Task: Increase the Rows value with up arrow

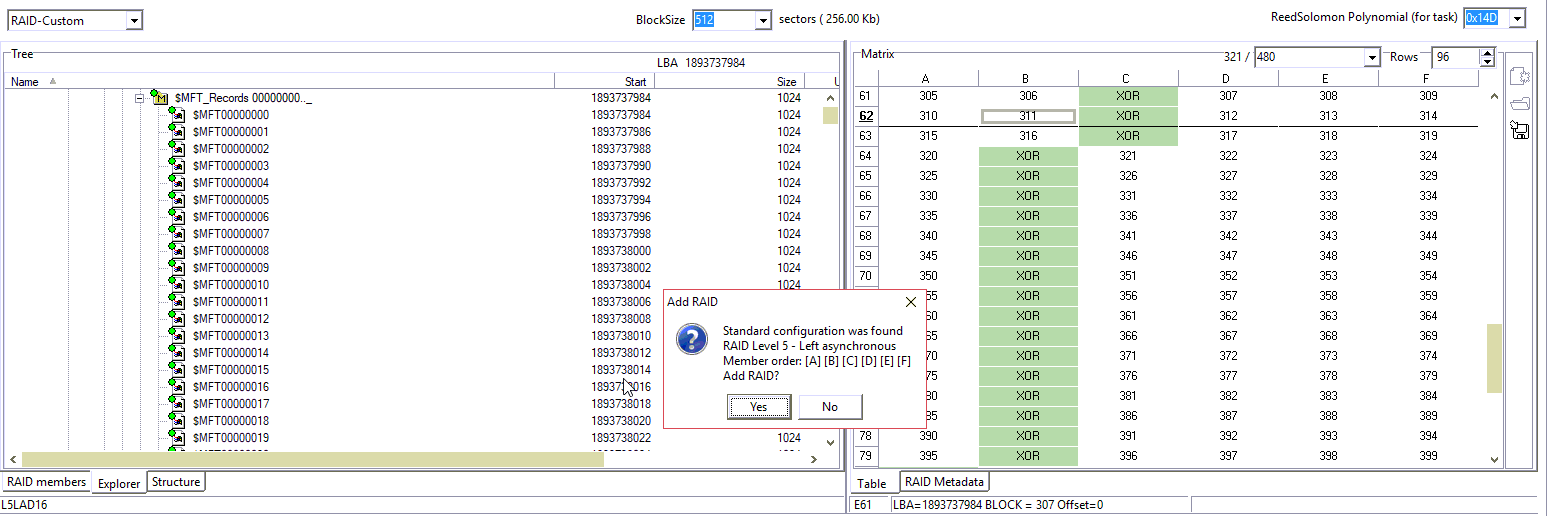Action: pyautogui.click(x=1486, y=52)
